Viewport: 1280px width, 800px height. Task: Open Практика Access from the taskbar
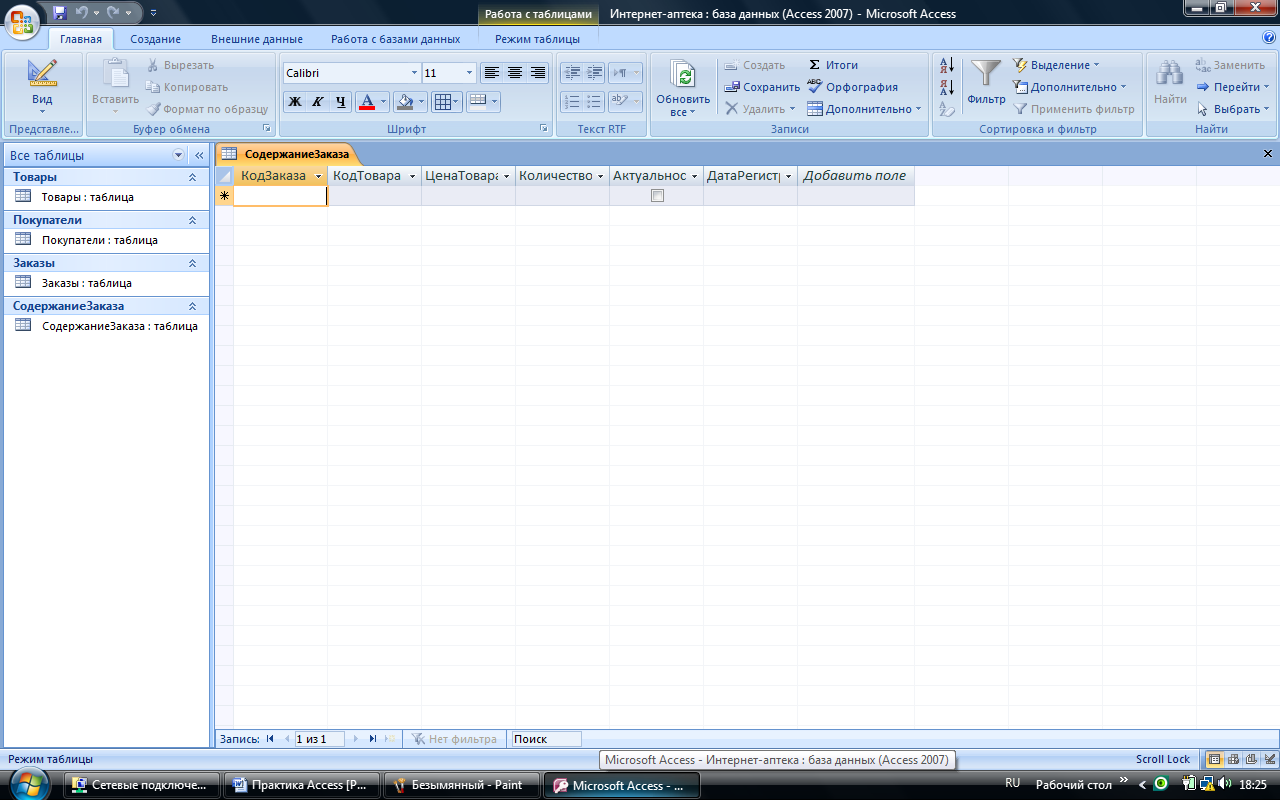[x=301, y=785]
